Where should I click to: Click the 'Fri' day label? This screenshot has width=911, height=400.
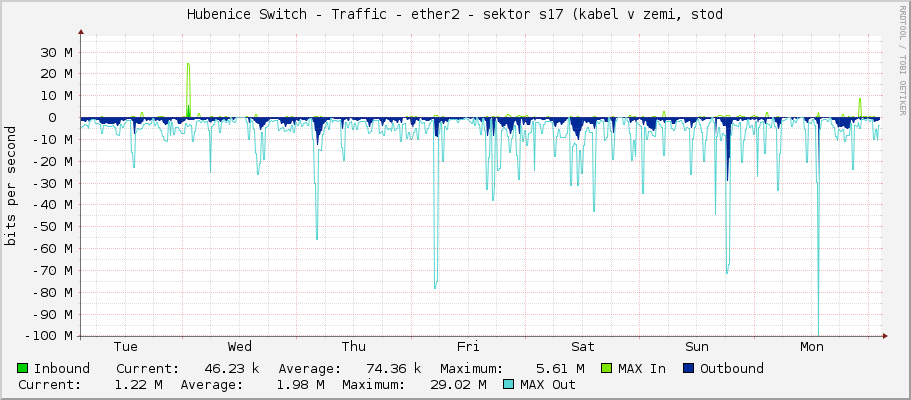tap(468, 347)
